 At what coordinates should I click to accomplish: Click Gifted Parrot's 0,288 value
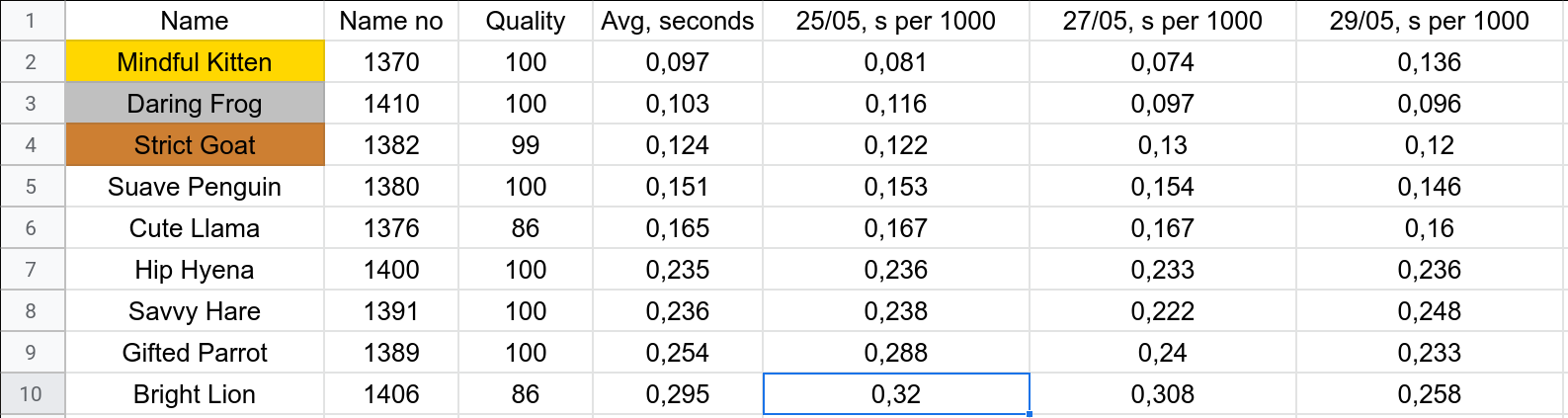point(896,353)
